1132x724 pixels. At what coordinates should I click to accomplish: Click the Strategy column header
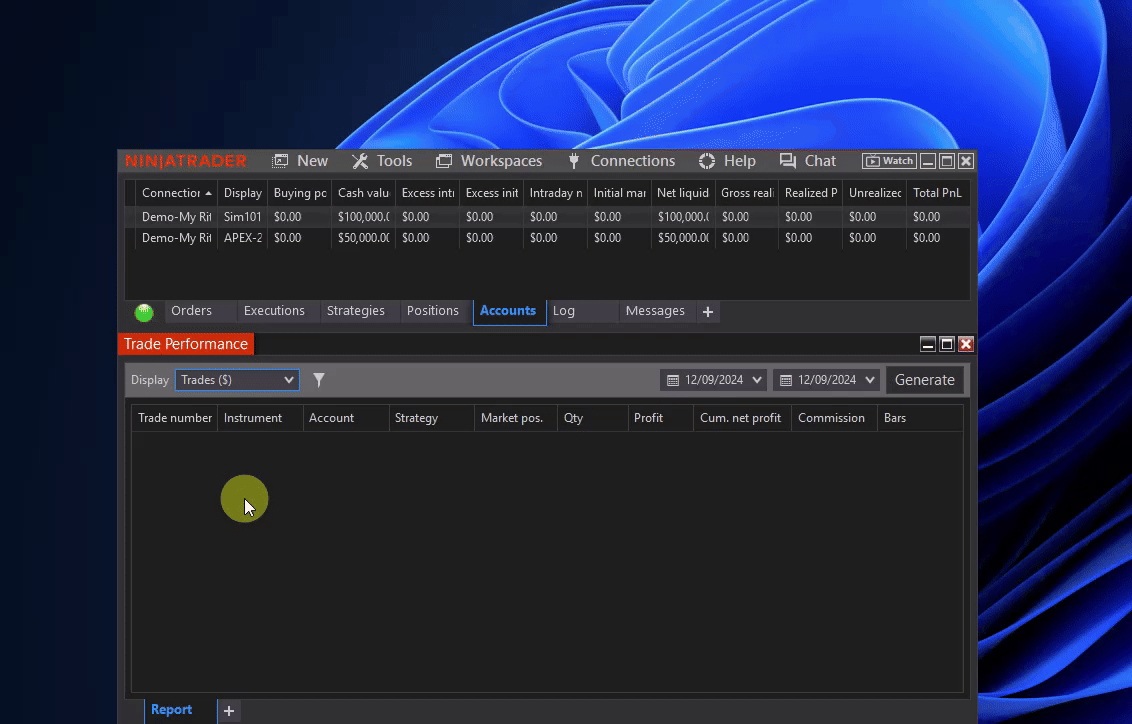(x=431, y=418)
